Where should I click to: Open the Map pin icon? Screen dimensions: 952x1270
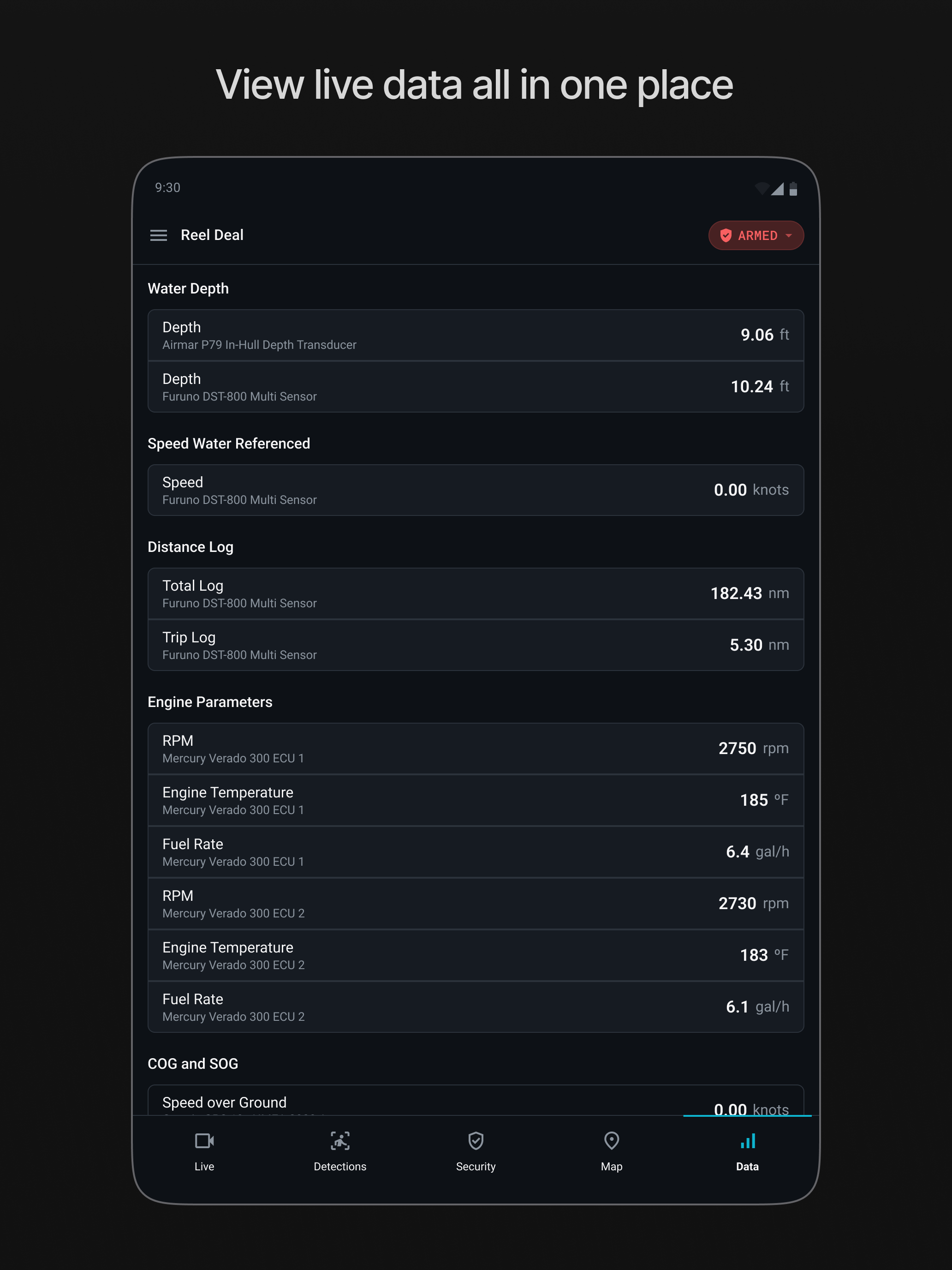(612, 1140)
